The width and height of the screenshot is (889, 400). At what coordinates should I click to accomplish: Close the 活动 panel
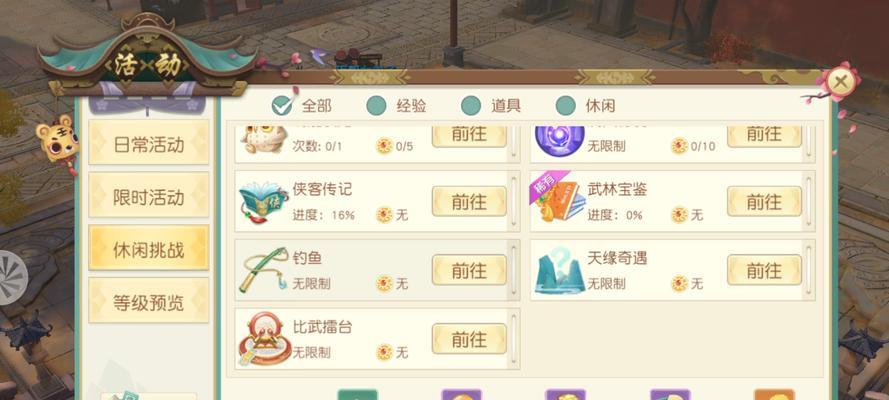click(841, 83)
